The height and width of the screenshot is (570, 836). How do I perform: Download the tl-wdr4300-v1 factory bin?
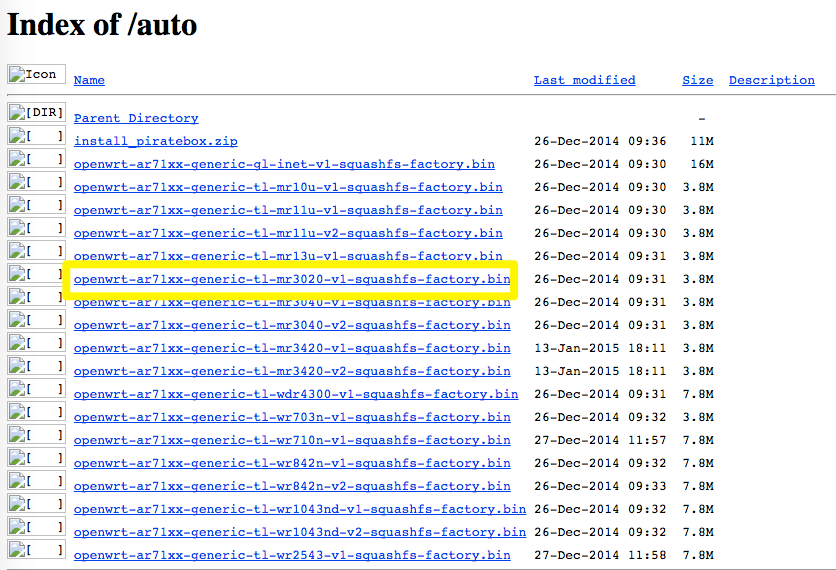(x=296, y=394)
